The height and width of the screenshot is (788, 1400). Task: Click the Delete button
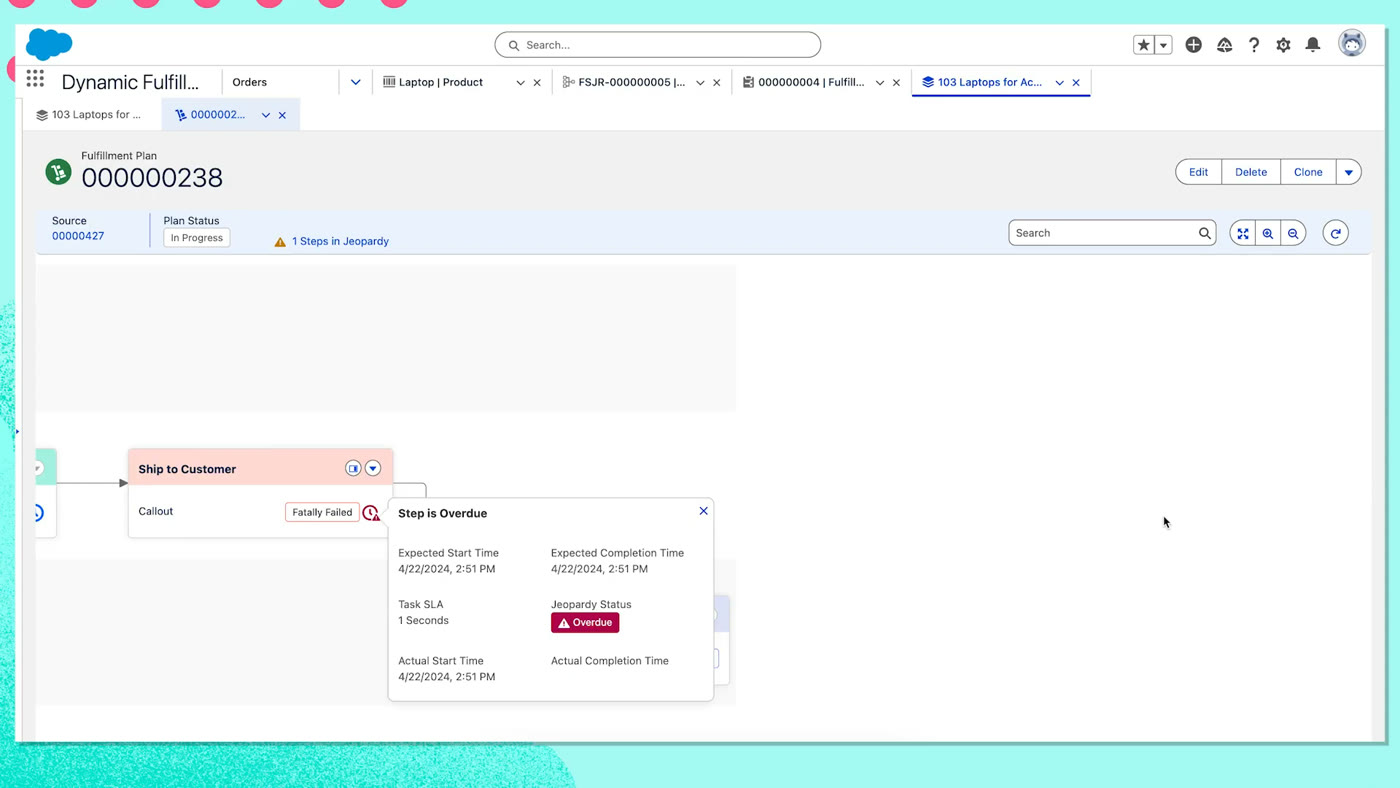1251,172
